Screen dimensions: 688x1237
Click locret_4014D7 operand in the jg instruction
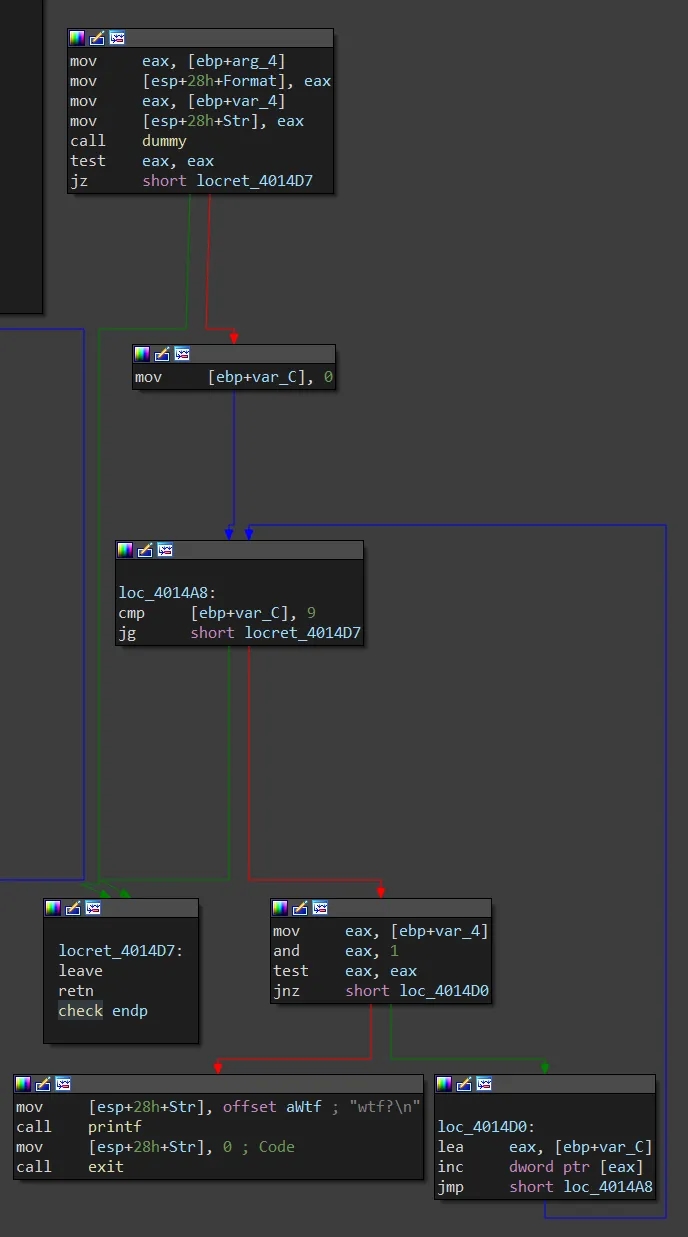[302, 633]
